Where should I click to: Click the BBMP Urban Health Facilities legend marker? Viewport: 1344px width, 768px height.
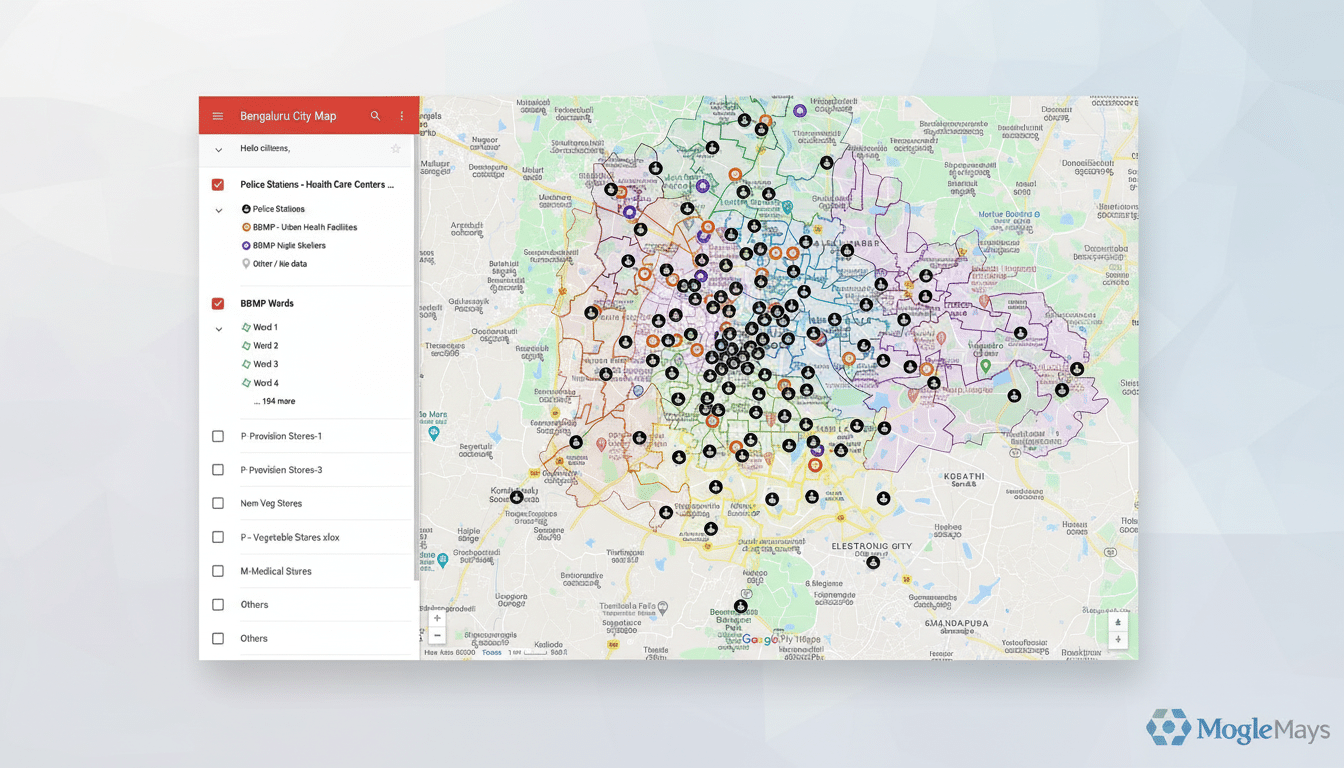[245, 227]
